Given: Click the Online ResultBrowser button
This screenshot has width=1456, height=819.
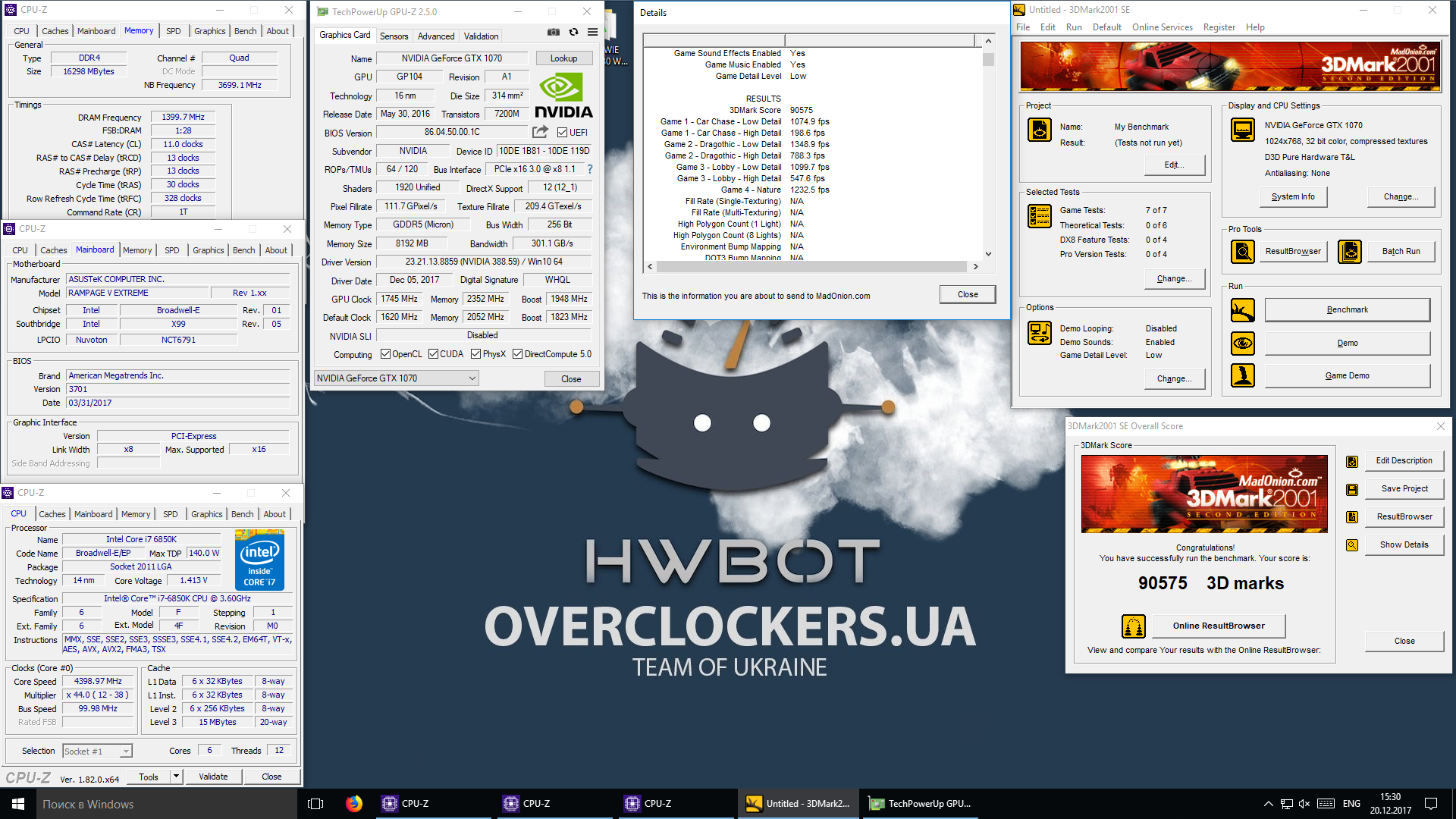Looking at the screenshot, I should click(1219, 626).
